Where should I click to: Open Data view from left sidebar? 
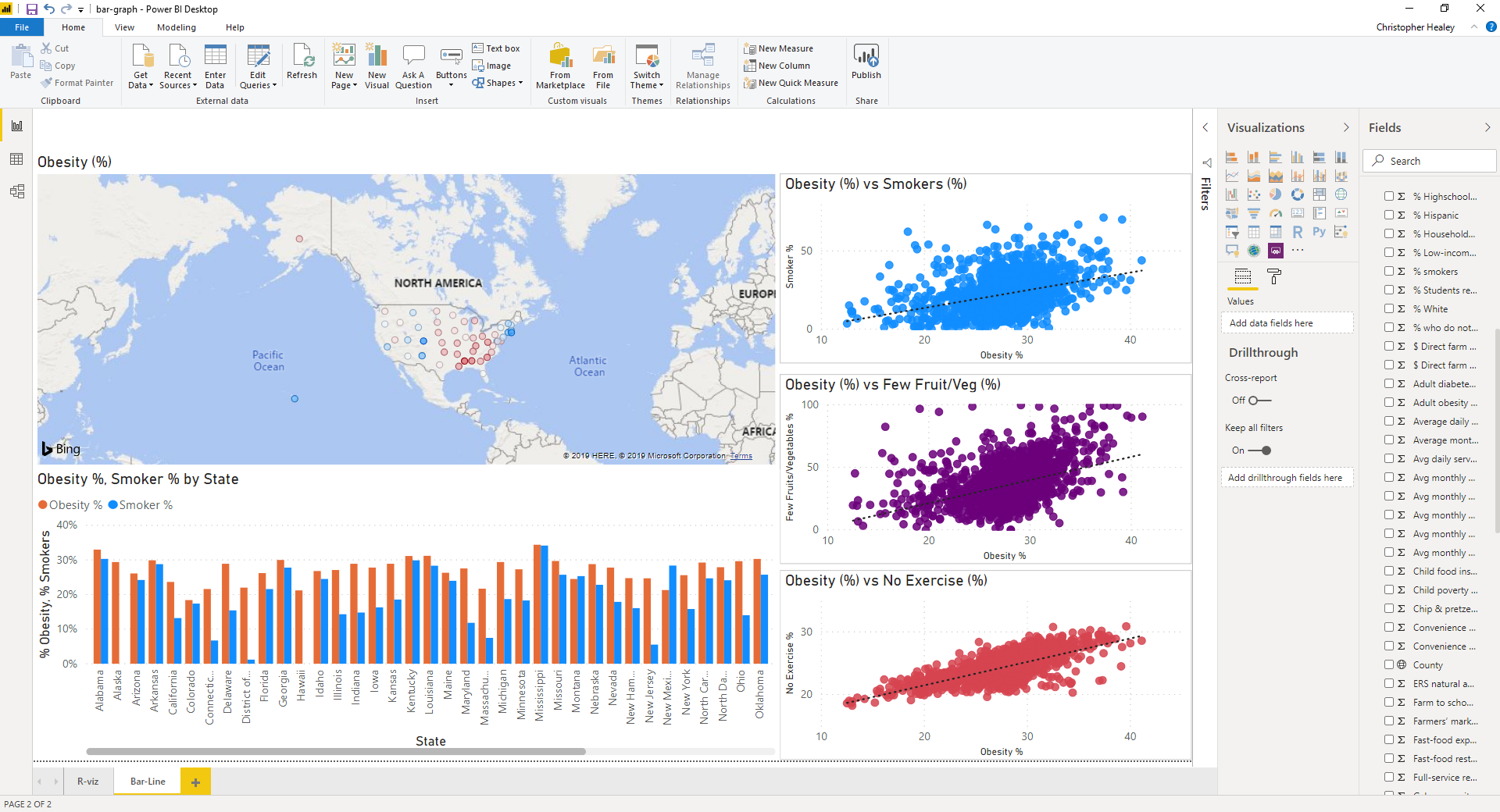(x=16, y=158)
